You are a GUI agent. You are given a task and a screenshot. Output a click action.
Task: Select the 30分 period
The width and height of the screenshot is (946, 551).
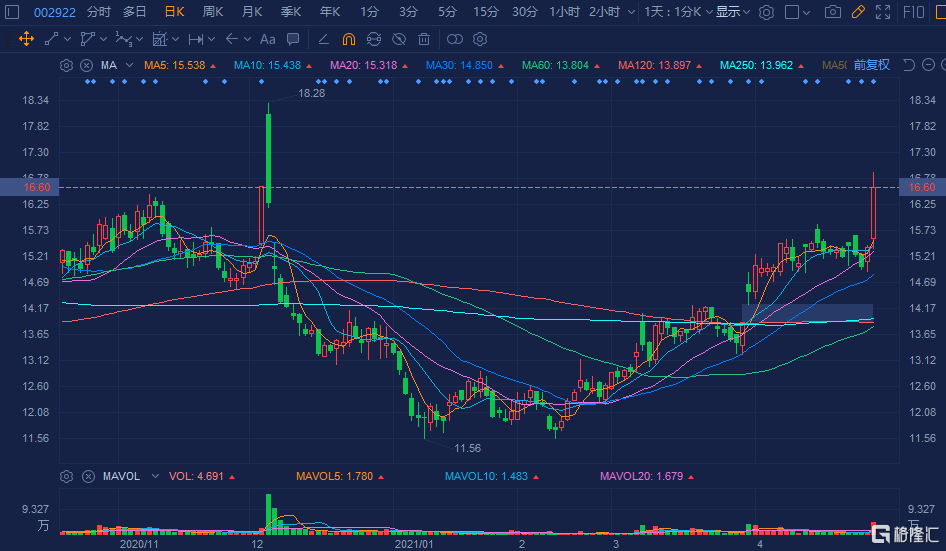(525, 12)
